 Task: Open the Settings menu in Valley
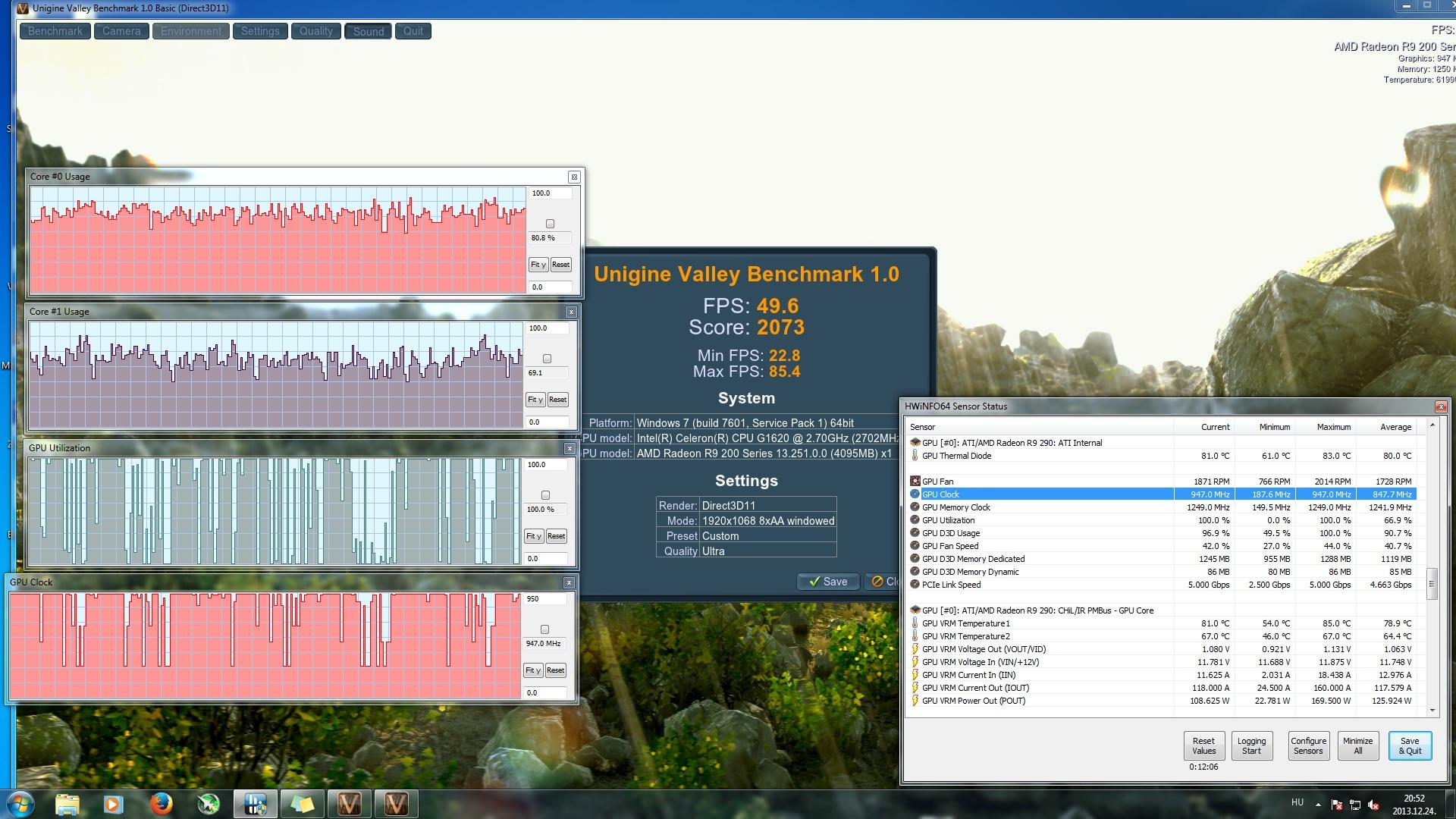260,31
